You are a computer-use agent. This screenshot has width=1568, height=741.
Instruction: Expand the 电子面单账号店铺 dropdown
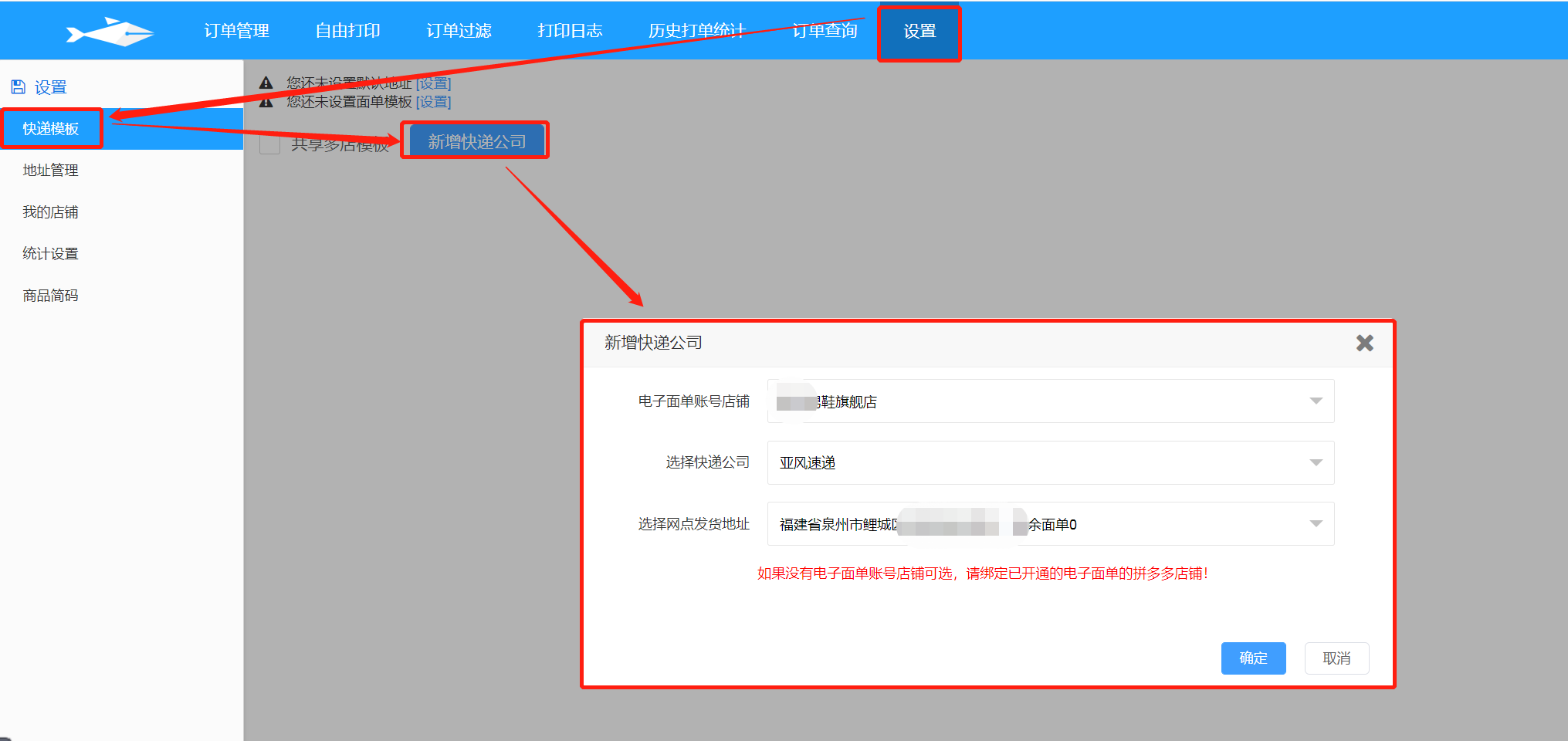[1050, 401]
